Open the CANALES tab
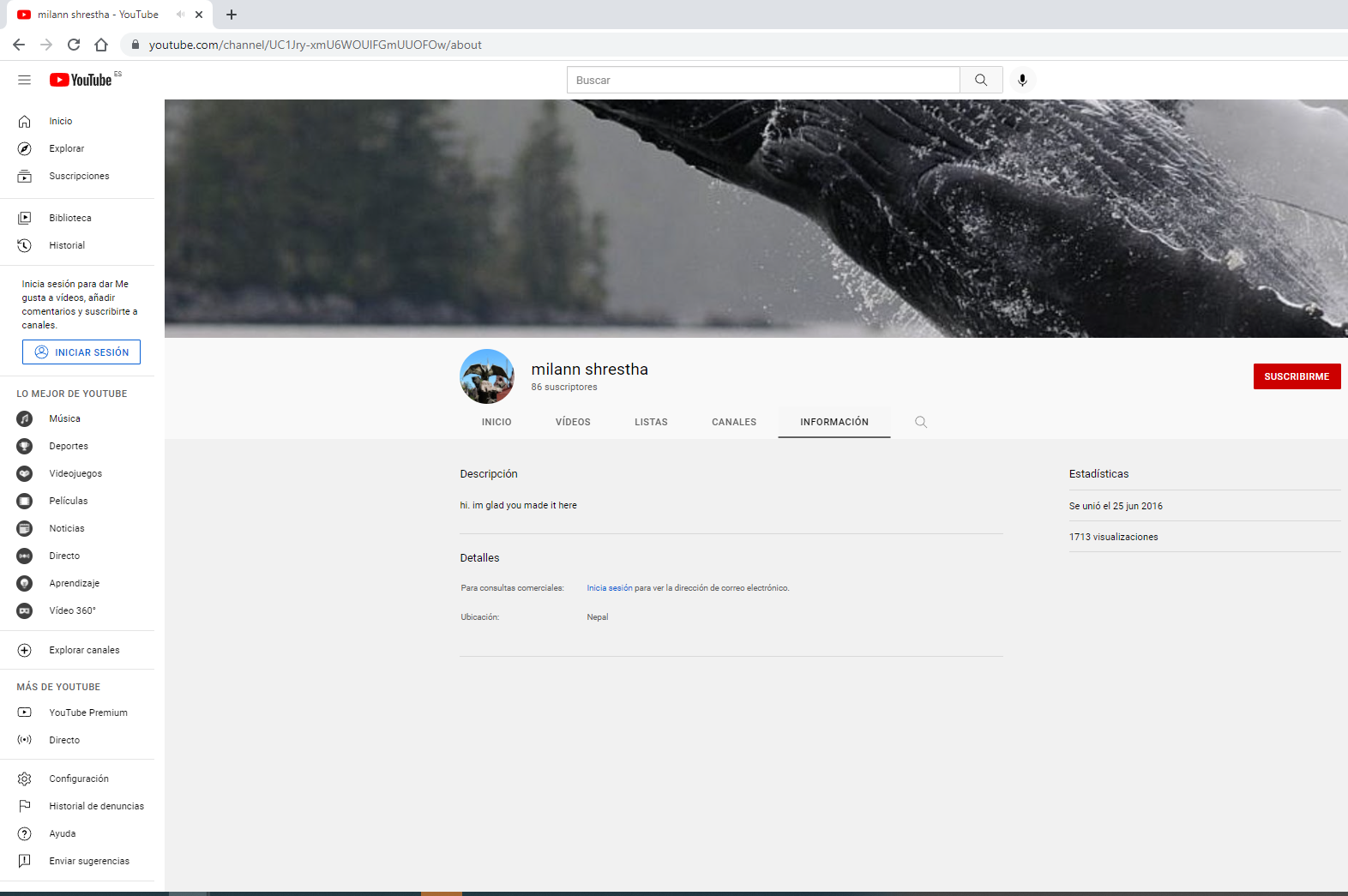 pos(734,422)
